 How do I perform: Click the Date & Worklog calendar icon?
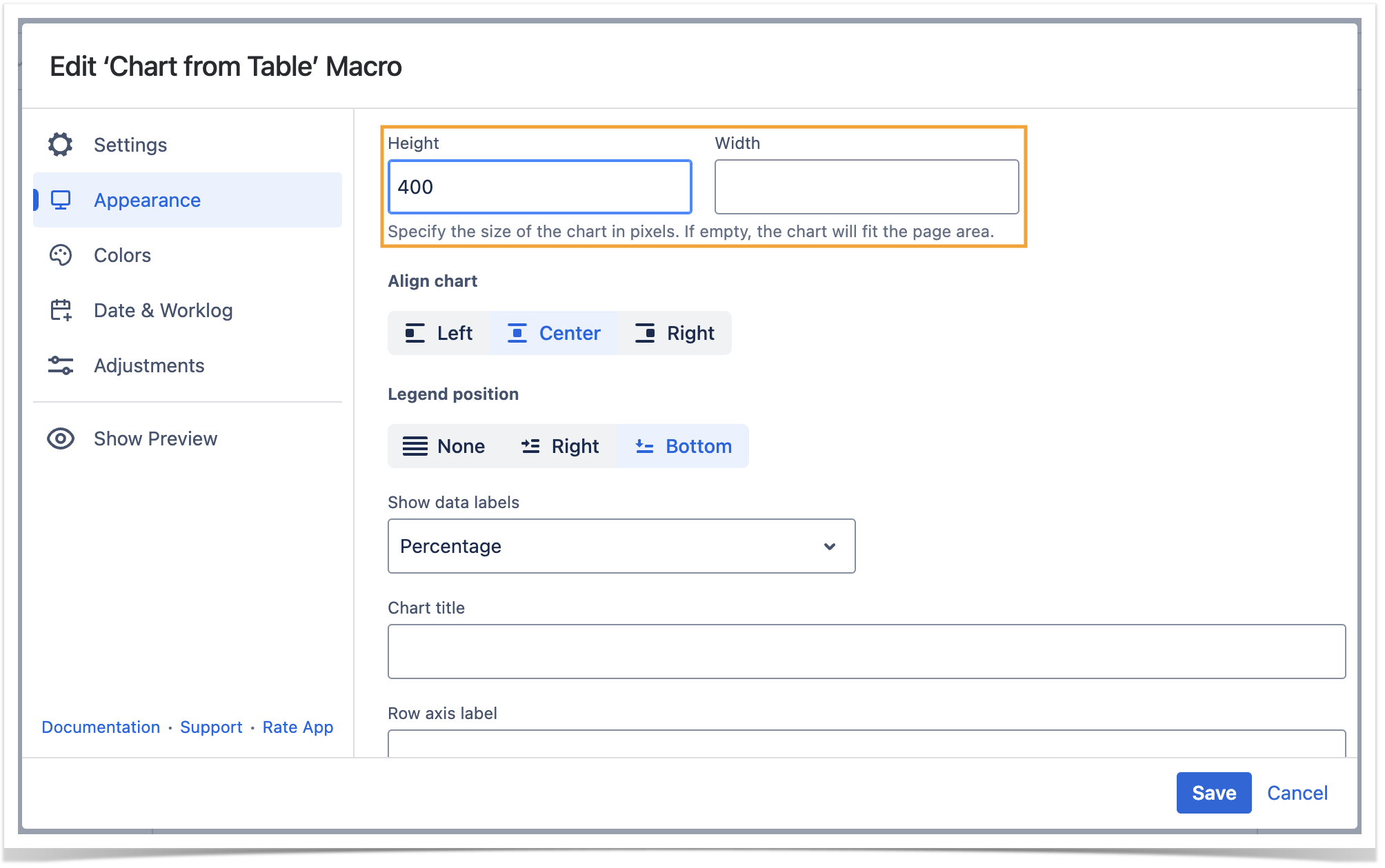click(61, 310)
